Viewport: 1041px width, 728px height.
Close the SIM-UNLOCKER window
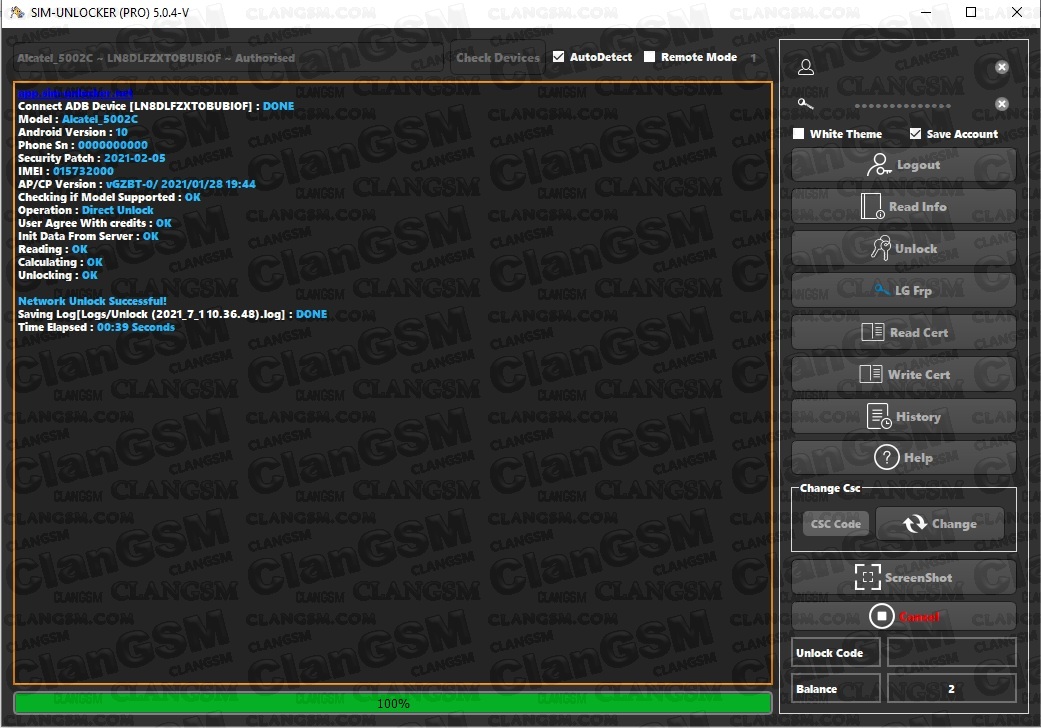pyautogui.click(x=1016, y=12)
